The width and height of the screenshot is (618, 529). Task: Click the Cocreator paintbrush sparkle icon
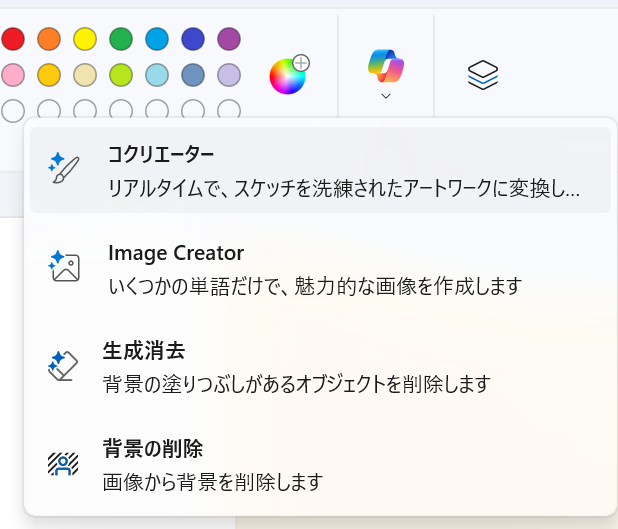coord(63,168)
